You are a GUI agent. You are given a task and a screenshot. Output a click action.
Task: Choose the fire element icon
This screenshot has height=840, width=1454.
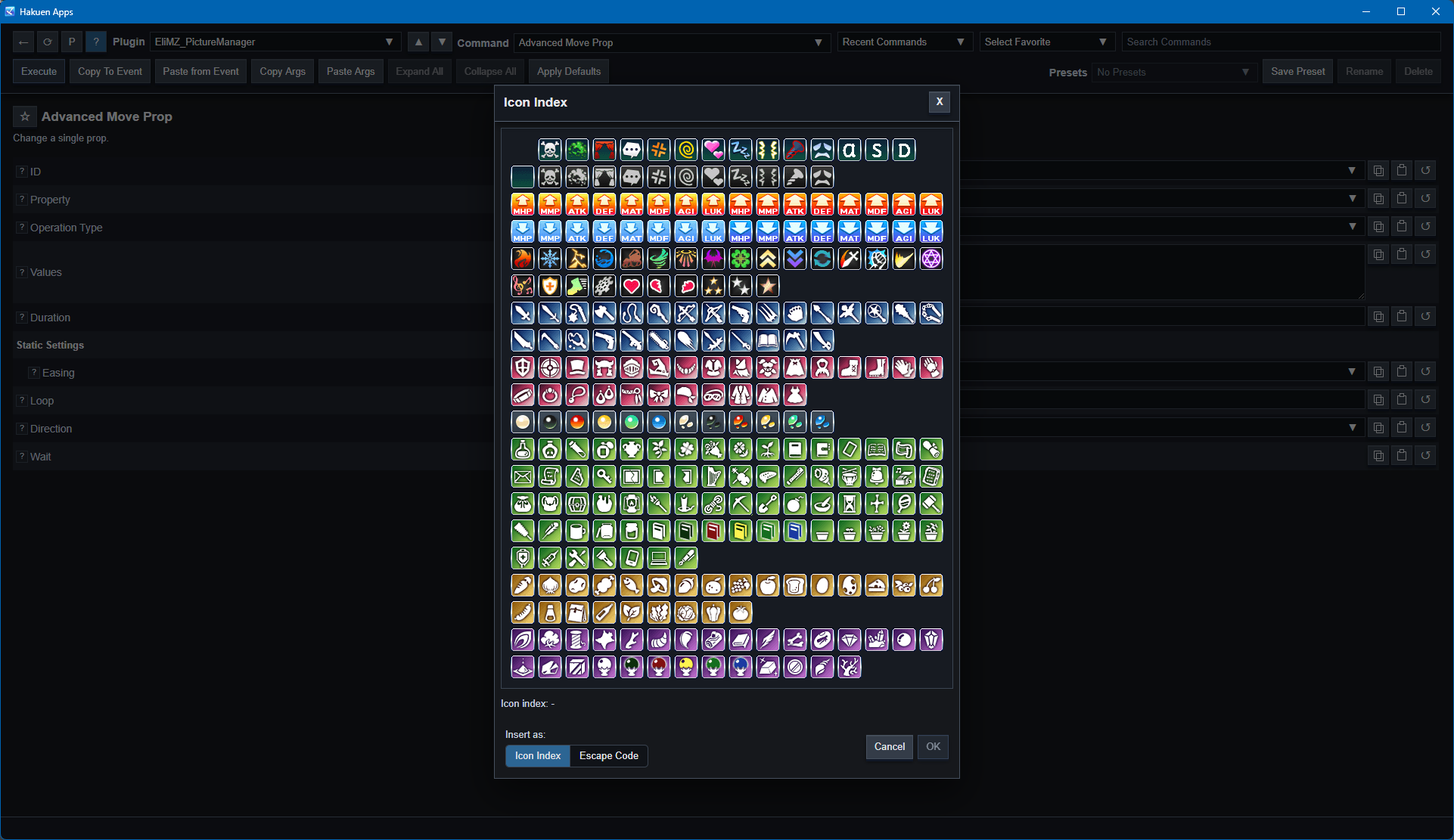[x=523, y=259]
